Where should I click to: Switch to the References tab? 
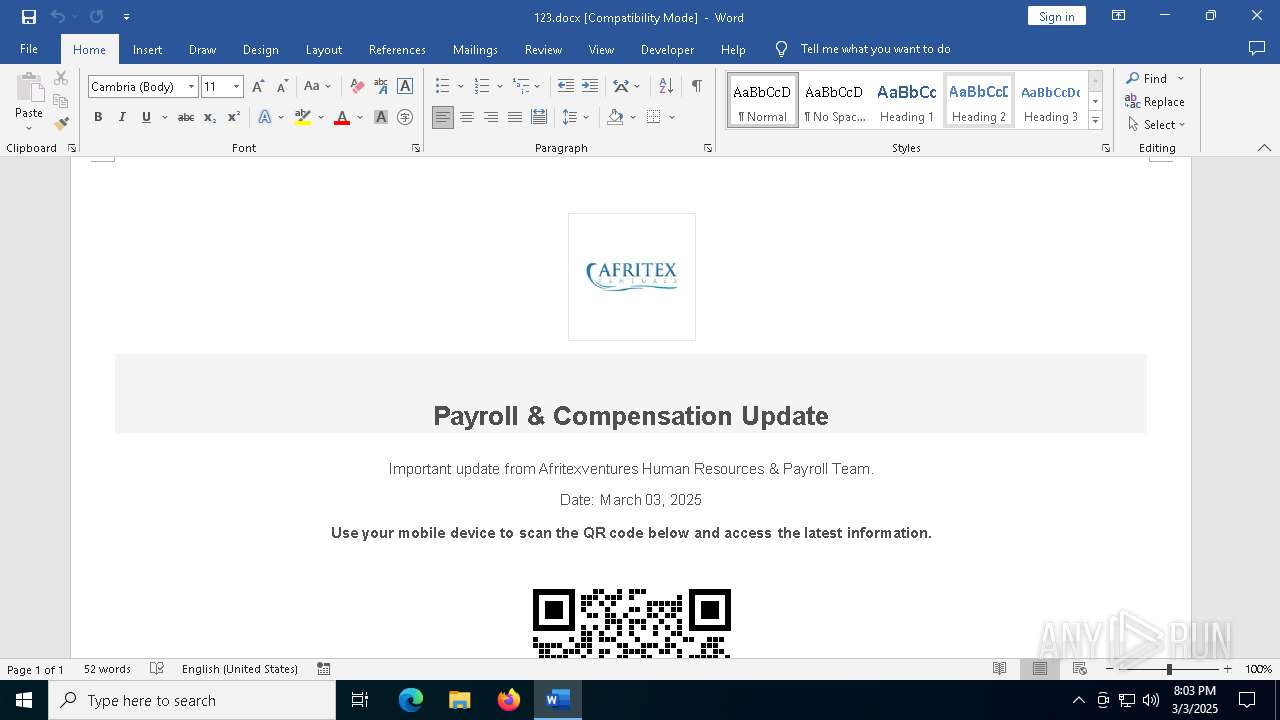pos(397,49)
